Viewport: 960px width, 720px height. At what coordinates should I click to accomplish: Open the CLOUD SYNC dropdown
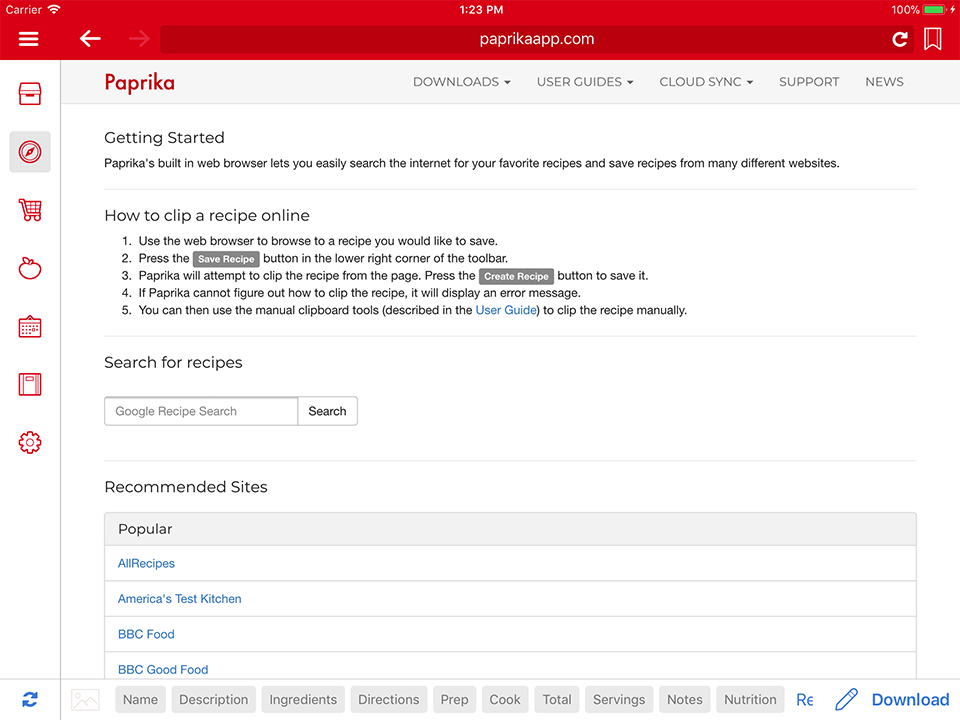coord(706,82)
